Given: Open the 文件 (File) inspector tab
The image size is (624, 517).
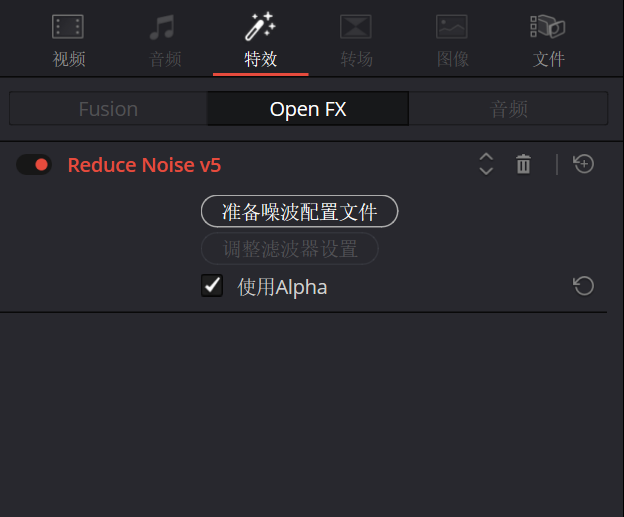Looking at the screenshot, I should click(x=548, y=40).
